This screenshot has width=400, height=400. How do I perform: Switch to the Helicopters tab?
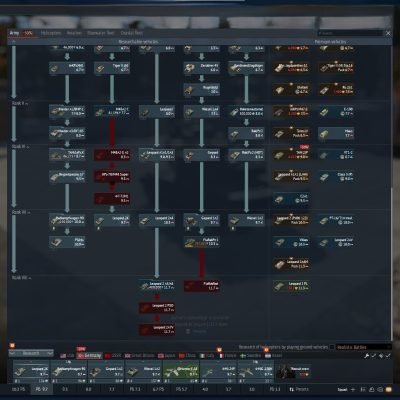pos(51,33)
